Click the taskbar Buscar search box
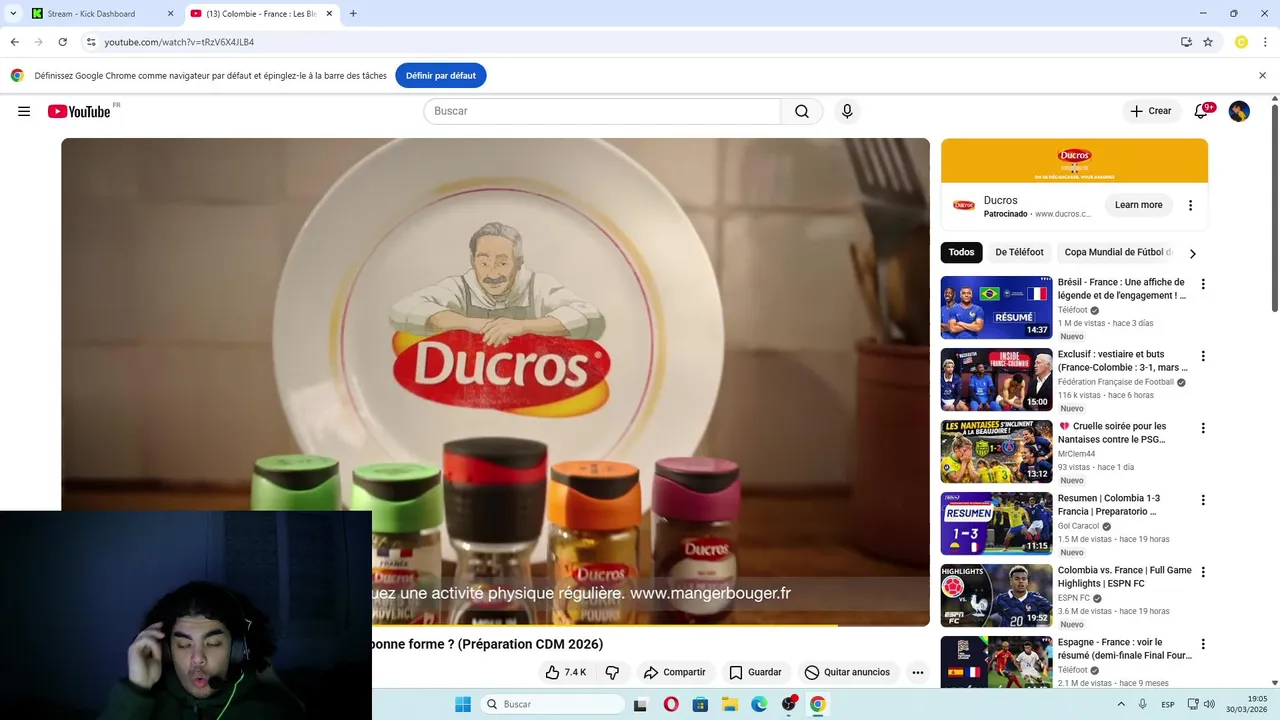The image size is (1280, 720). (x=553, y=704)
